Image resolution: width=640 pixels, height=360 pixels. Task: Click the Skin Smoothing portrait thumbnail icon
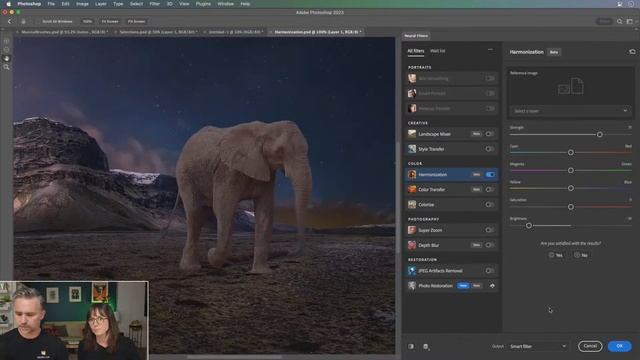point(412,78)
